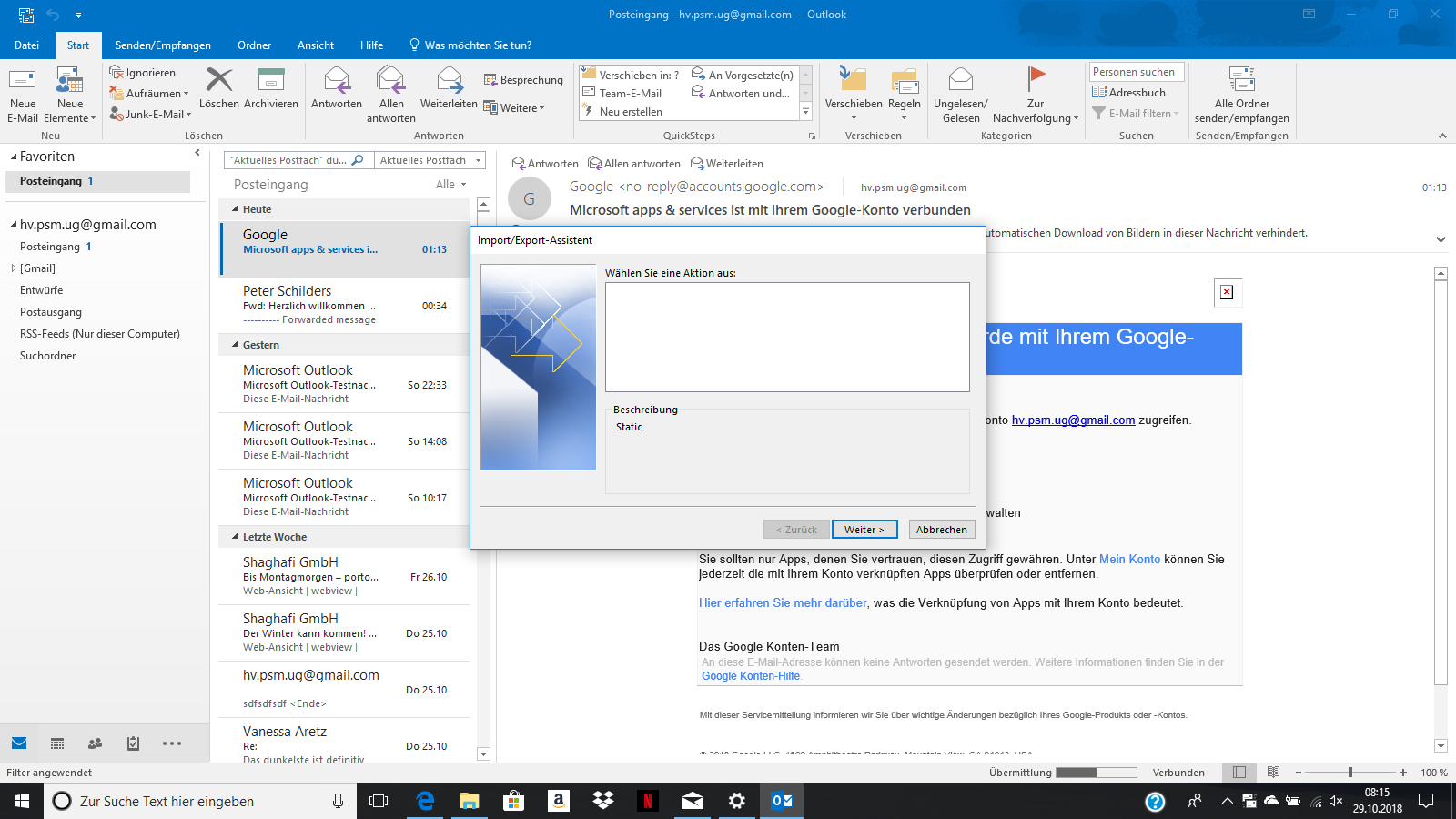Click Abbrechen in the Import/Export-Assistent
Viewport: 1456px width, 819px height.
click(942, 530)
